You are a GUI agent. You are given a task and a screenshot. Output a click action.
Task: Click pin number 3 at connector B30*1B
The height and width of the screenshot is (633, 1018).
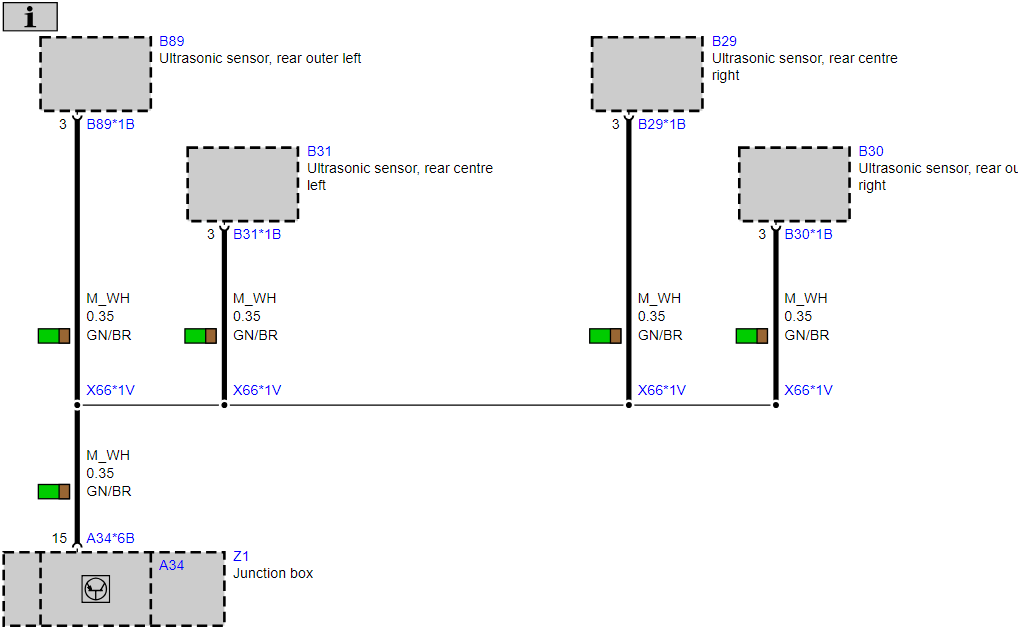pyautogui.click(x=762, y=234)
